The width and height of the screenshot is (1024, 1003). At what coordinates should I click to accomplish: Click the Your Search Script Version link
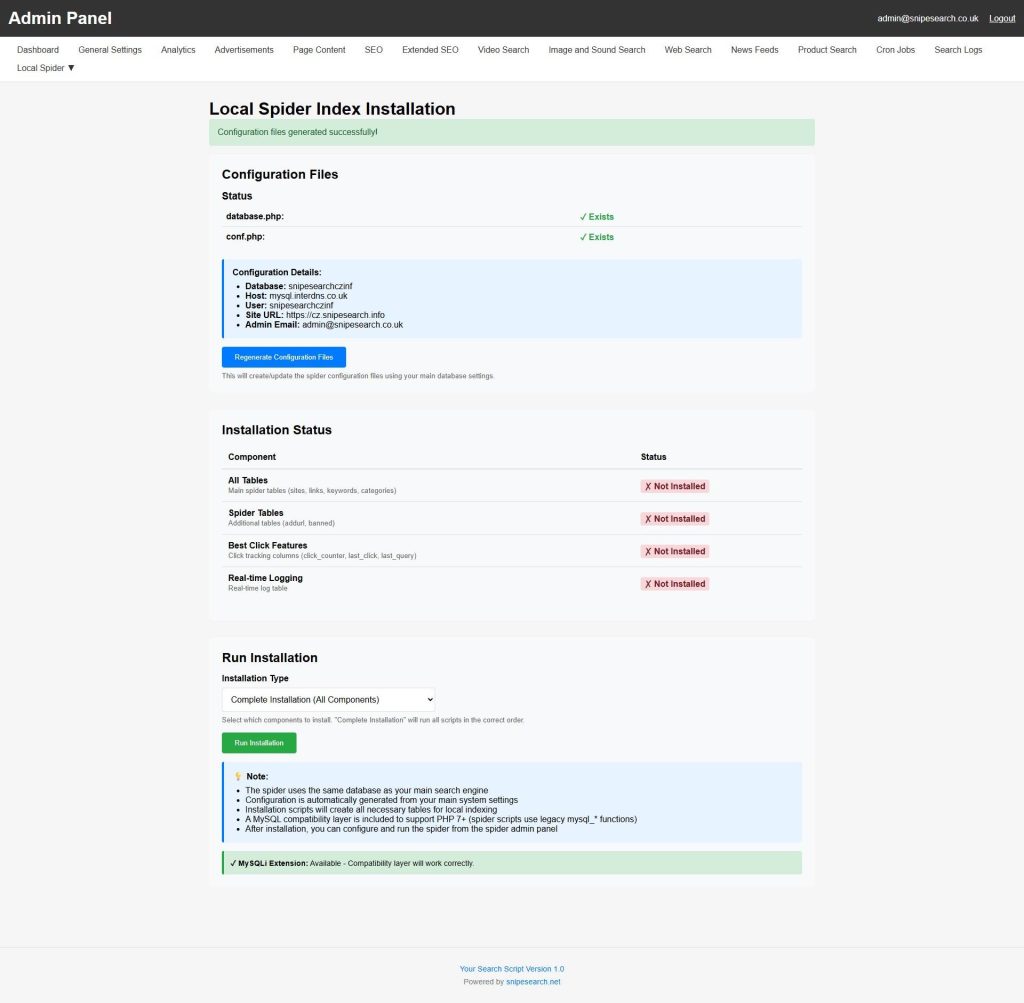tap(512, 969)
